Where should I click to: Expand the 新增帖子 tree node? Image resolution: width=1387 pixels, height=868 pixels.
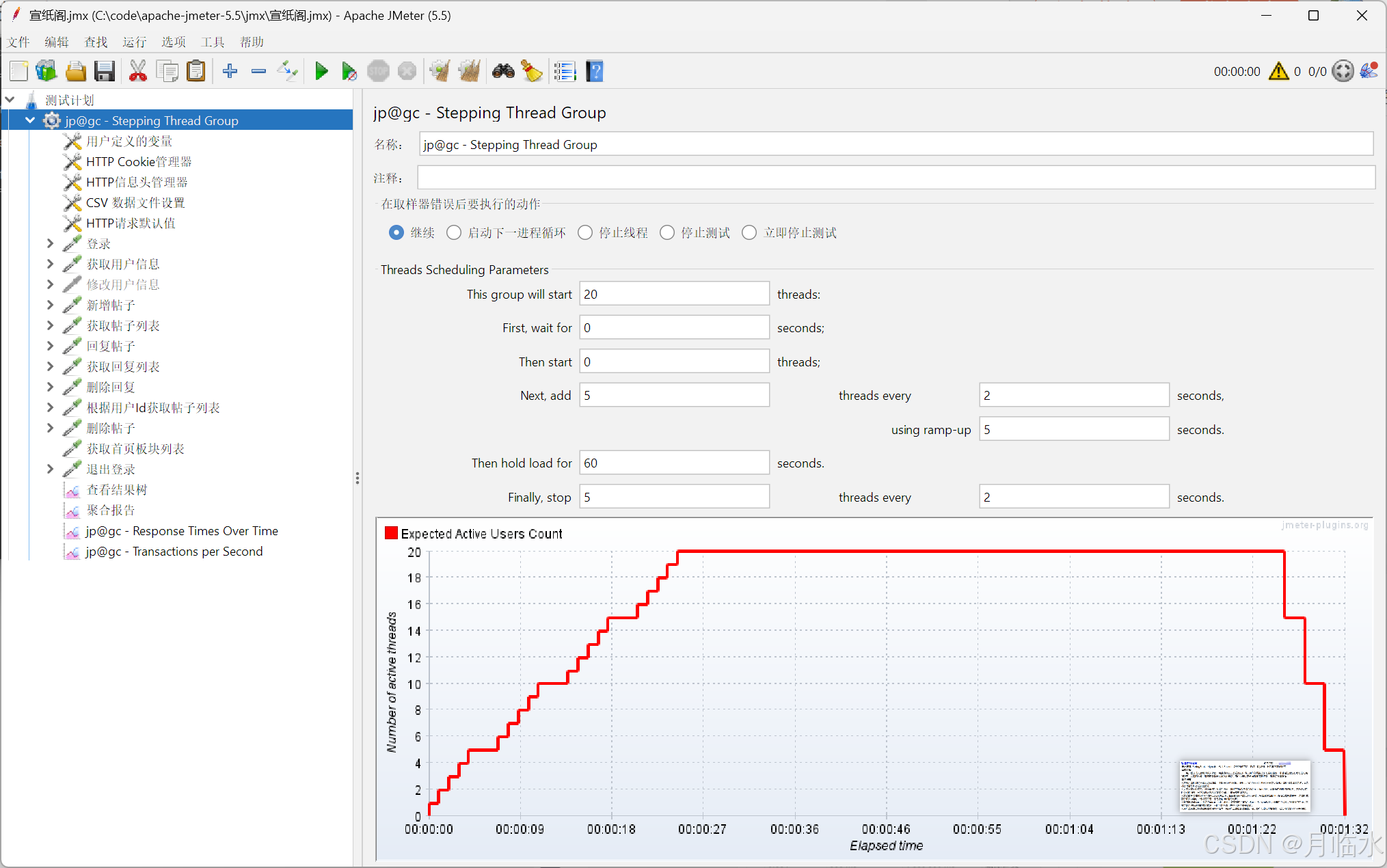[50, 305]
